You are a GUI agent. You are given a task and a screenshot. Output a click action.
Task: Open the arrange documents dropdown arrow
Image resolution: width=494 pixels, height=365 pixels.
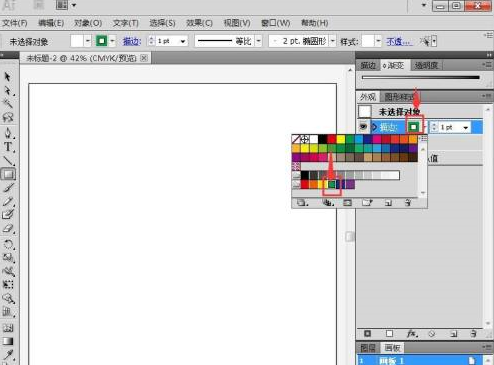click(74, 5)
